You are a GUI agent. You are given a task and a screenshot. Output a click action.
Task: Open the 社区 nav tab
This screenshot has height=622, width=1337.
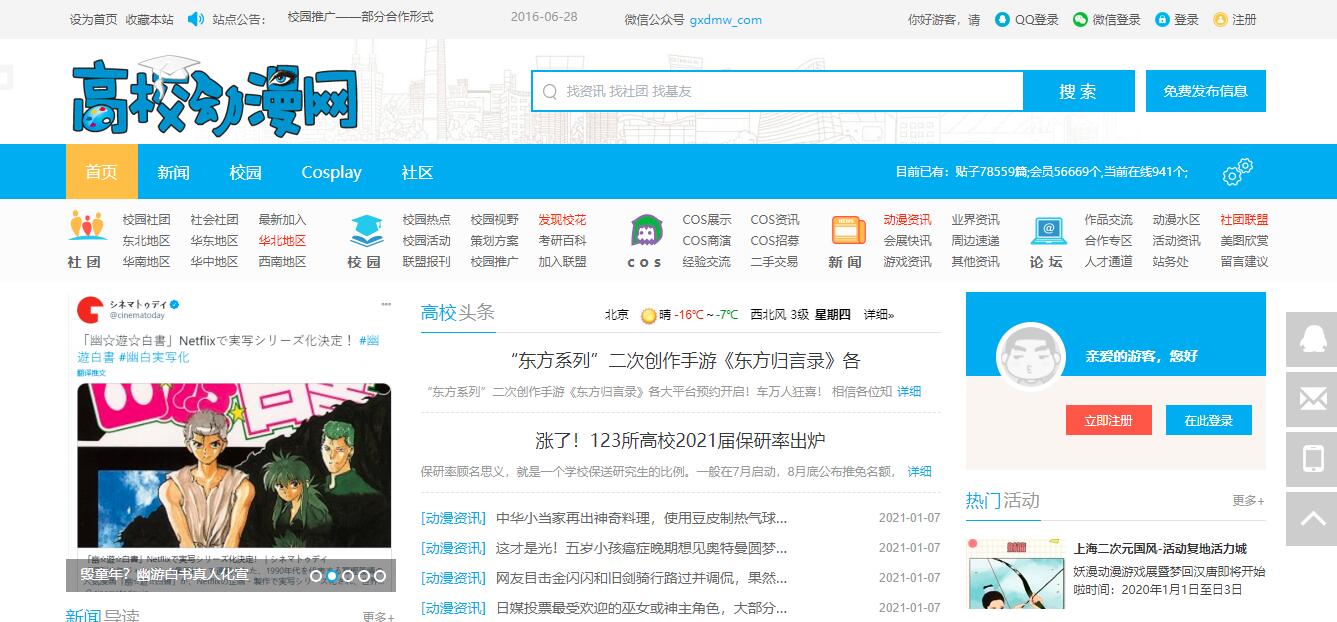coord(417,172)
